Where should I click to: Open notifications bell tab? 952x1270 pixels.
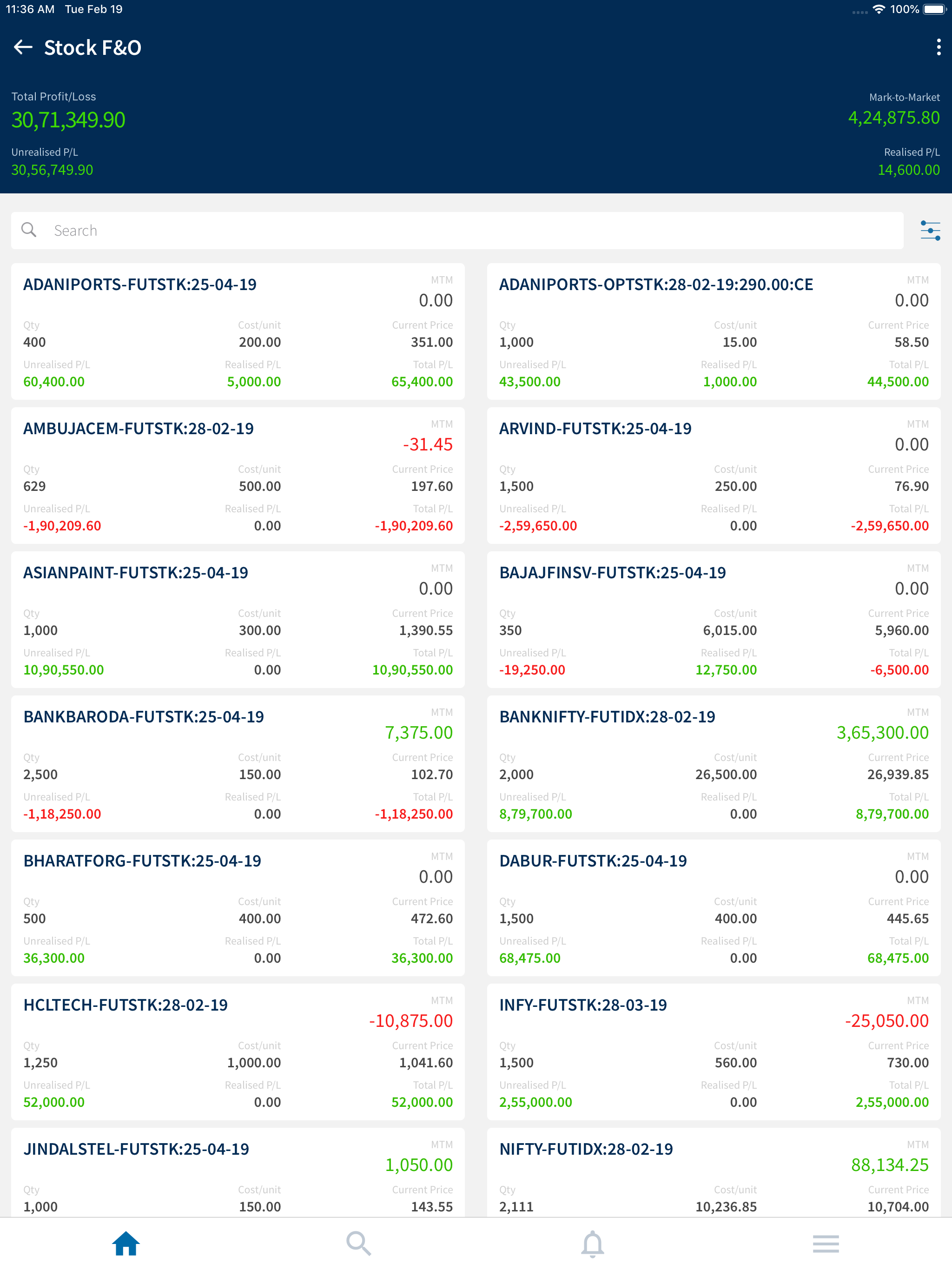593,1244
